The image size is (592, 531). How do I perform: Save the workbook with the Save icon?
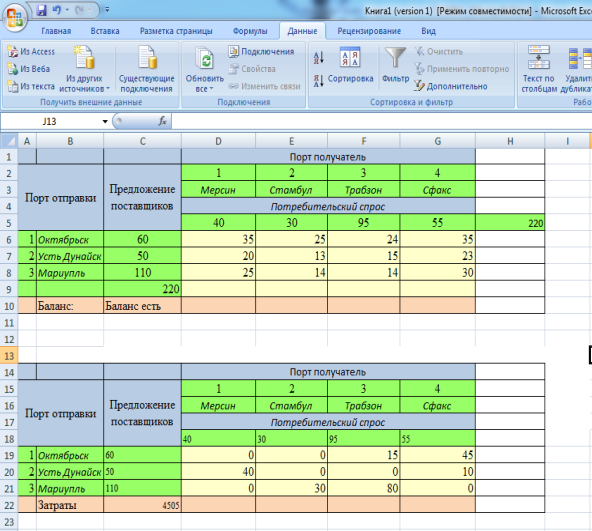(x=41, y=10)
